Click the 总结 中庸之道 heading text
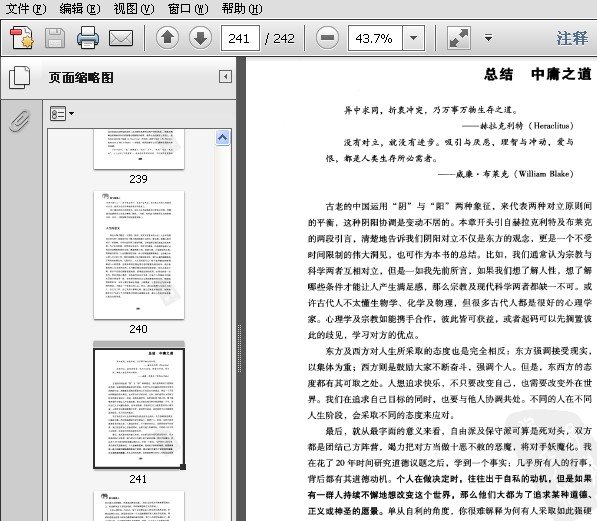 tap(537, 74)
